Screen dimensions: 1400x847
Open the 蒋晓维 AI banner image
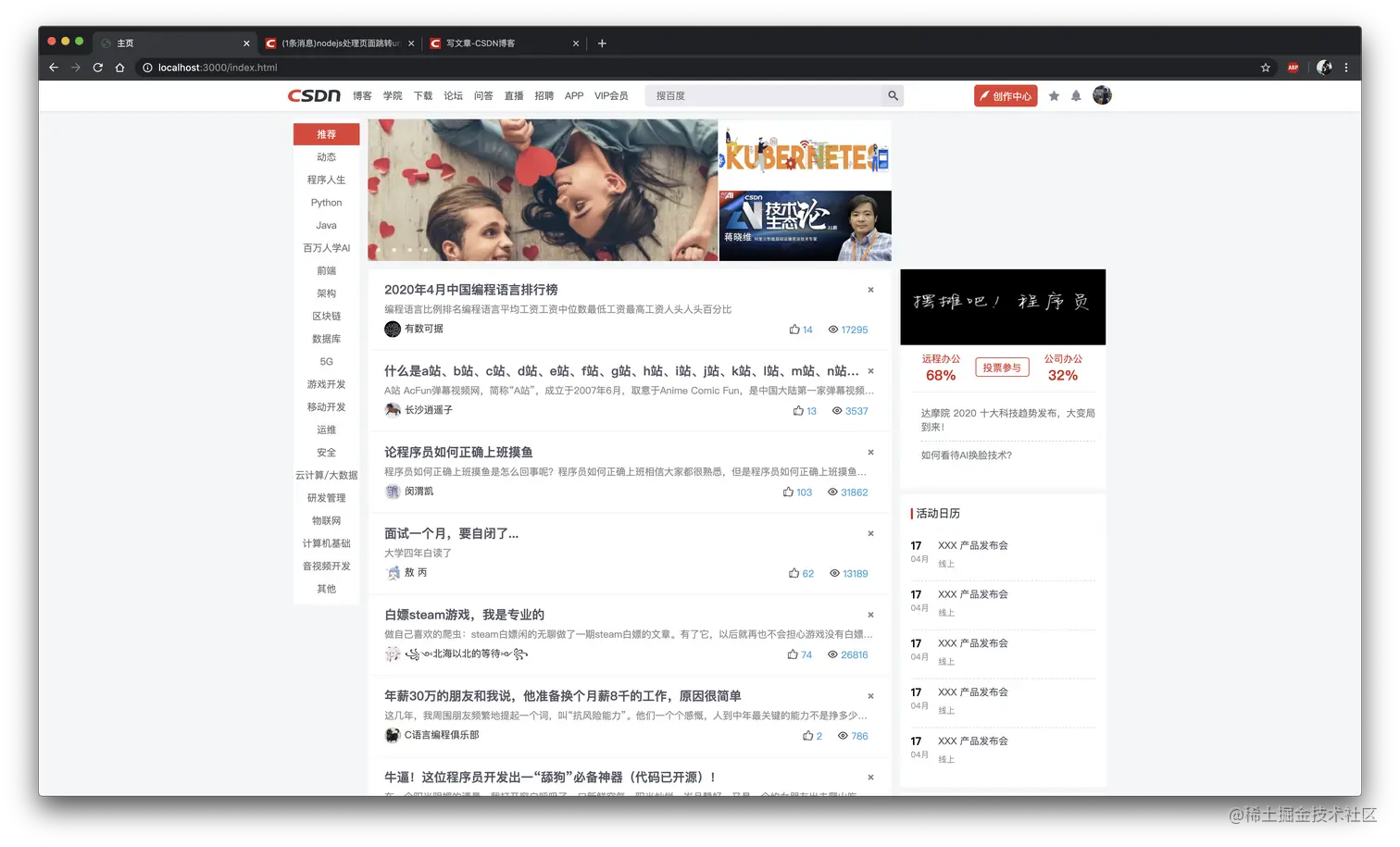(x=806, y=226)
